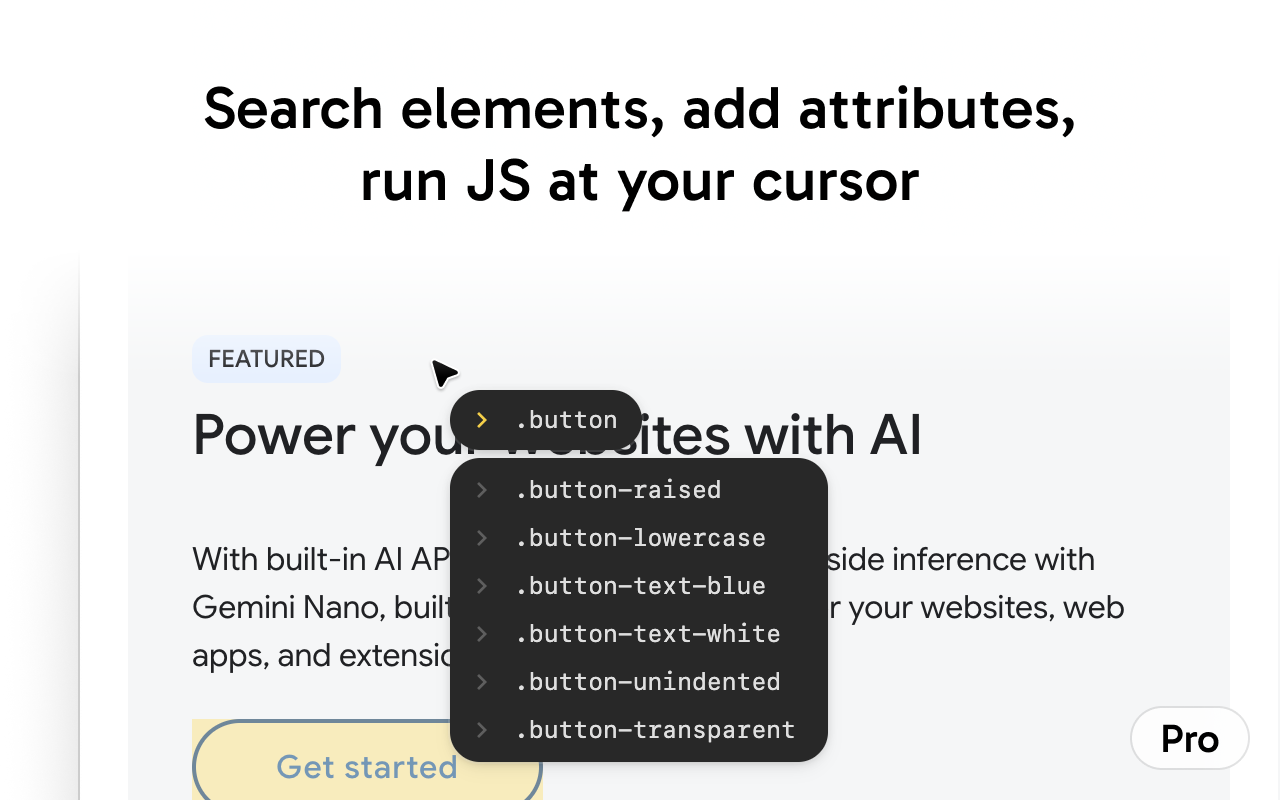Click the FEATURED tag label

click(x=266, y=359)
